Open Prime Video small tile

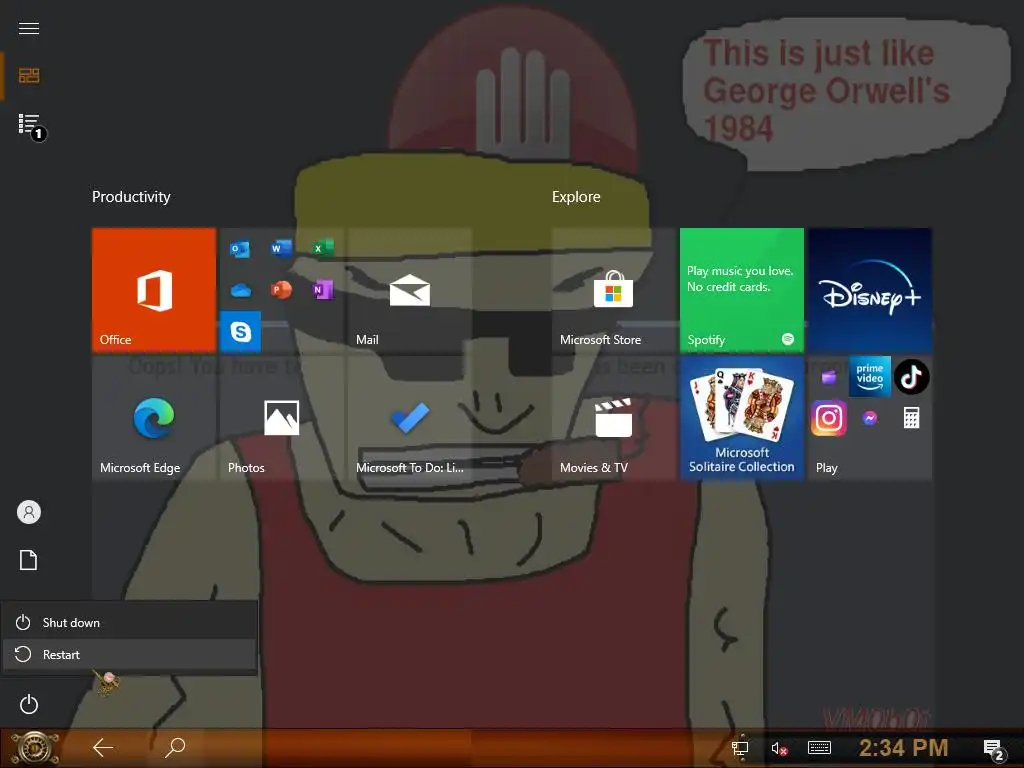pyautogui.click(x=870, y=377)
